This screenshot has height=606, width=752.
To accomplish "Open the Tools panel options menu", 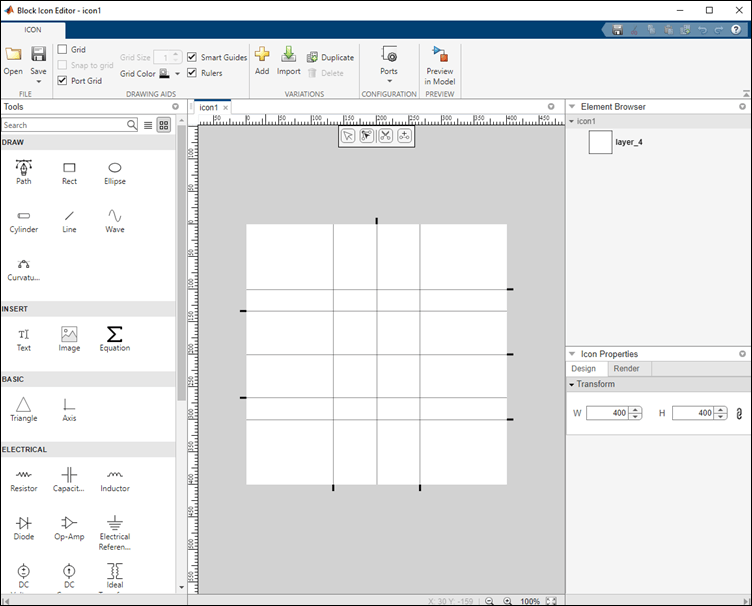I will 176,106.
